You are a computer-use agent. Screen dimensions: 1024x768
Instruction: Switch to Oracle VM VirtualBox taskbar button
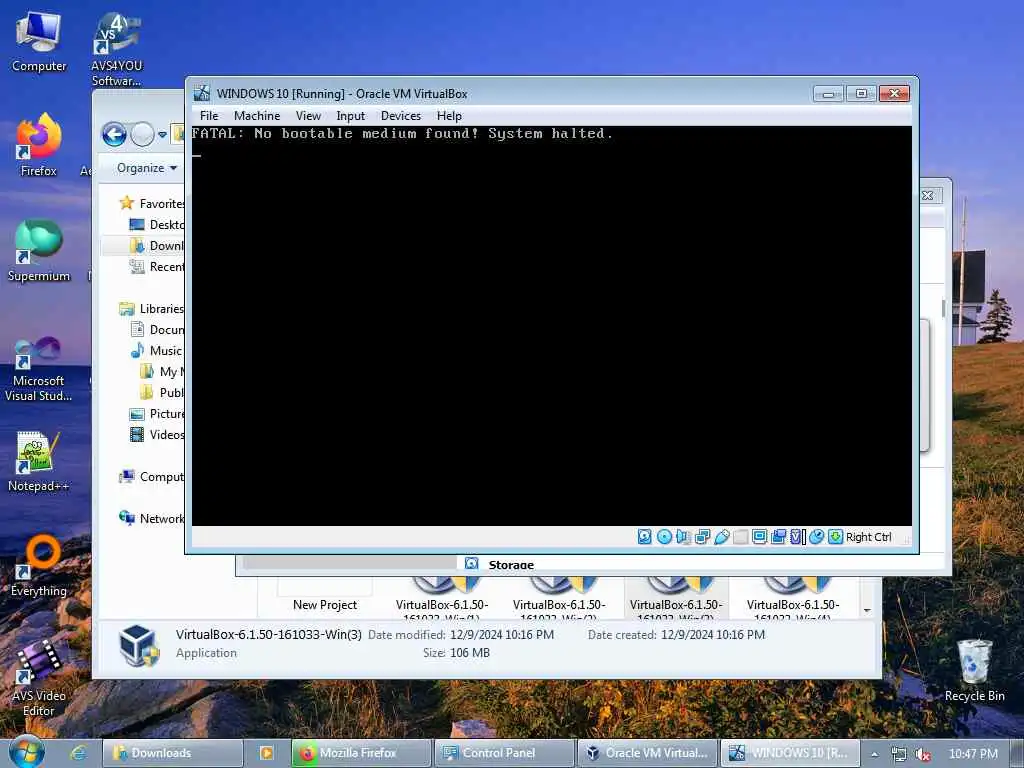pos(648,753)
